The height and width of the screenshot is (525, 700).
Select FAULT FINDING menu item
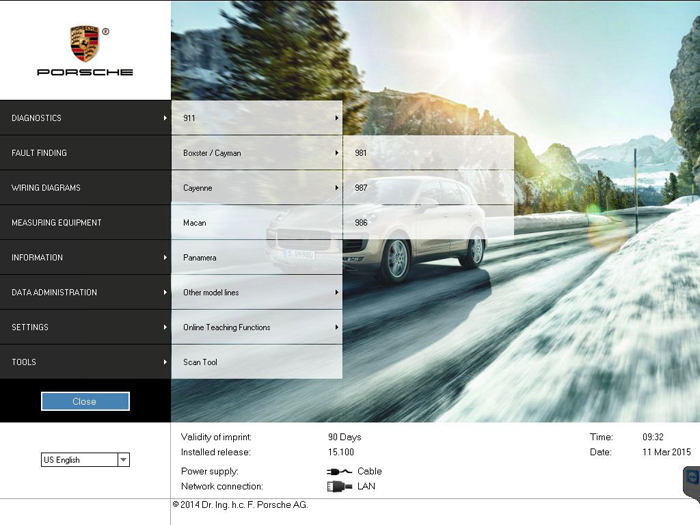(x=85, y=153)
